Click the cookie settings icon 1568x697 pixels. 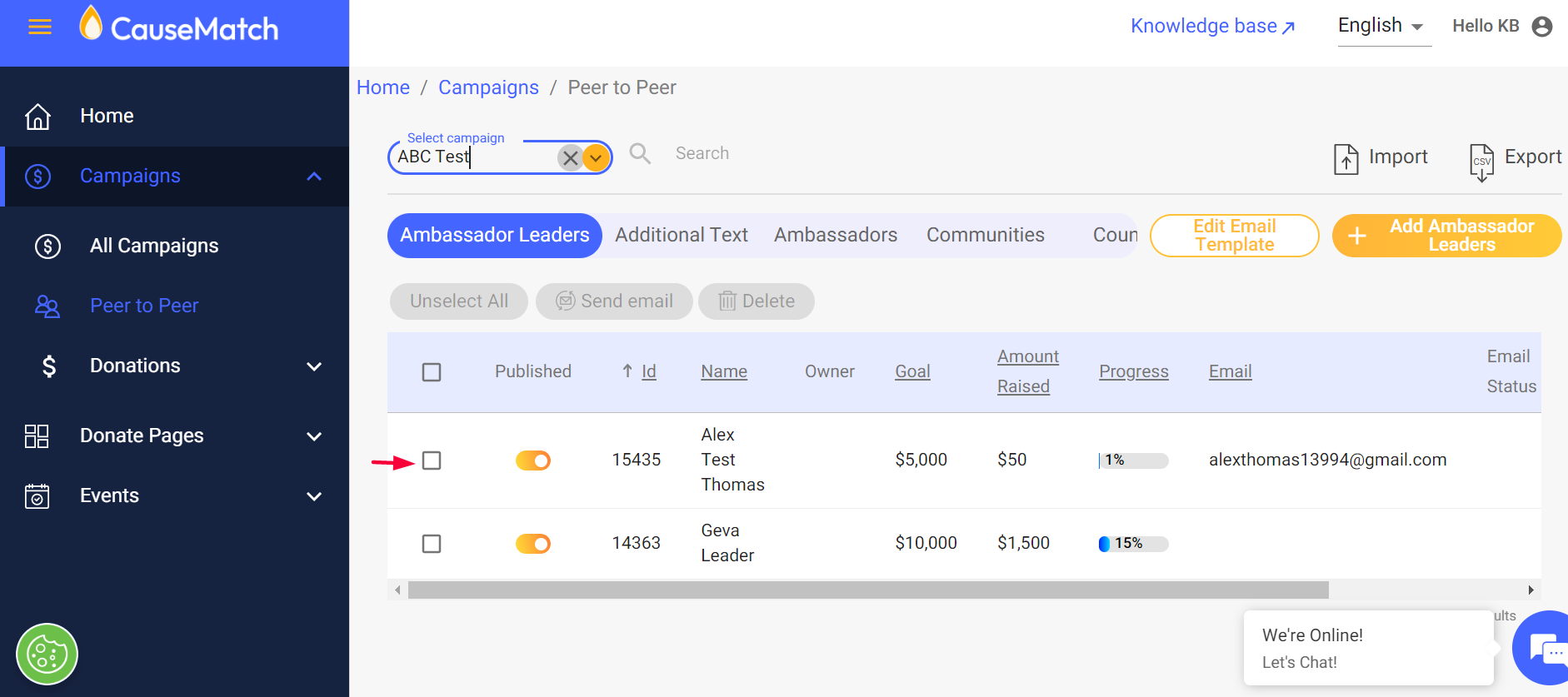[47, 655]
